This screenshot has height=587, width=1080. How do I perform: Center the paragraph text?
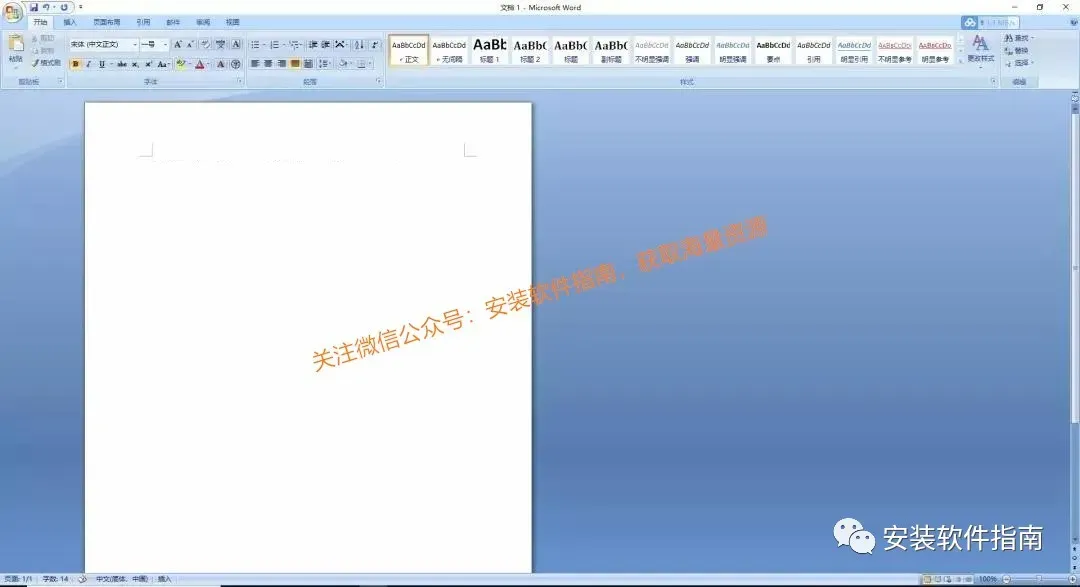tap(268, 64)
